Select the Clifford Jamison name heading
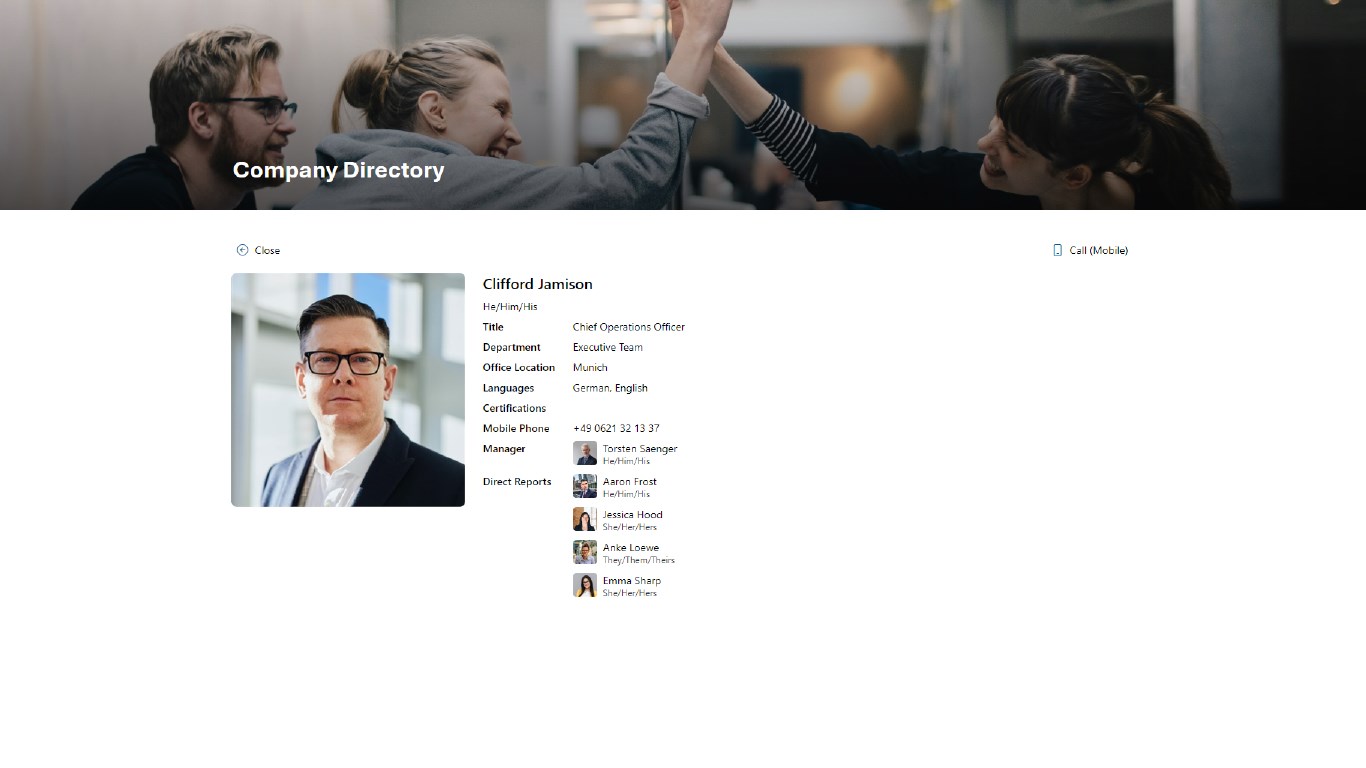Image resolution: width=1366 pixels, height=768 pixels. [538, 284]
